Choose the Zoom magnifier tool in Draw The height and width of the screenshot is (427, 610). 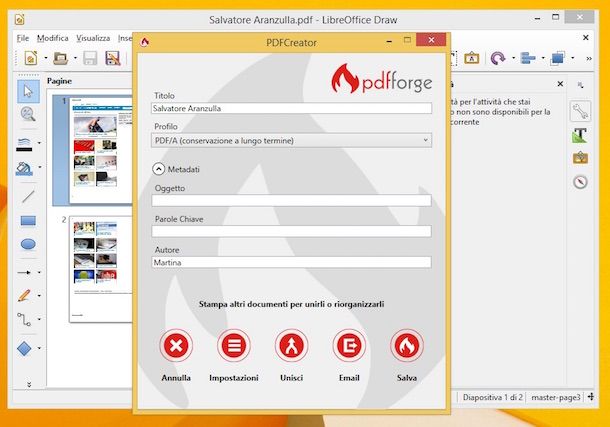click(28, 114)
